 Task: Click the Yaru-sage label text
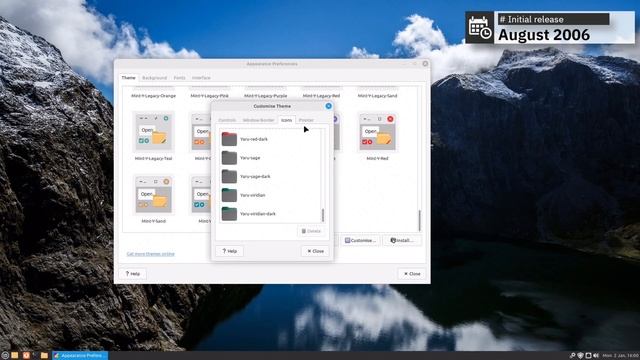click(x=250, y=158)
